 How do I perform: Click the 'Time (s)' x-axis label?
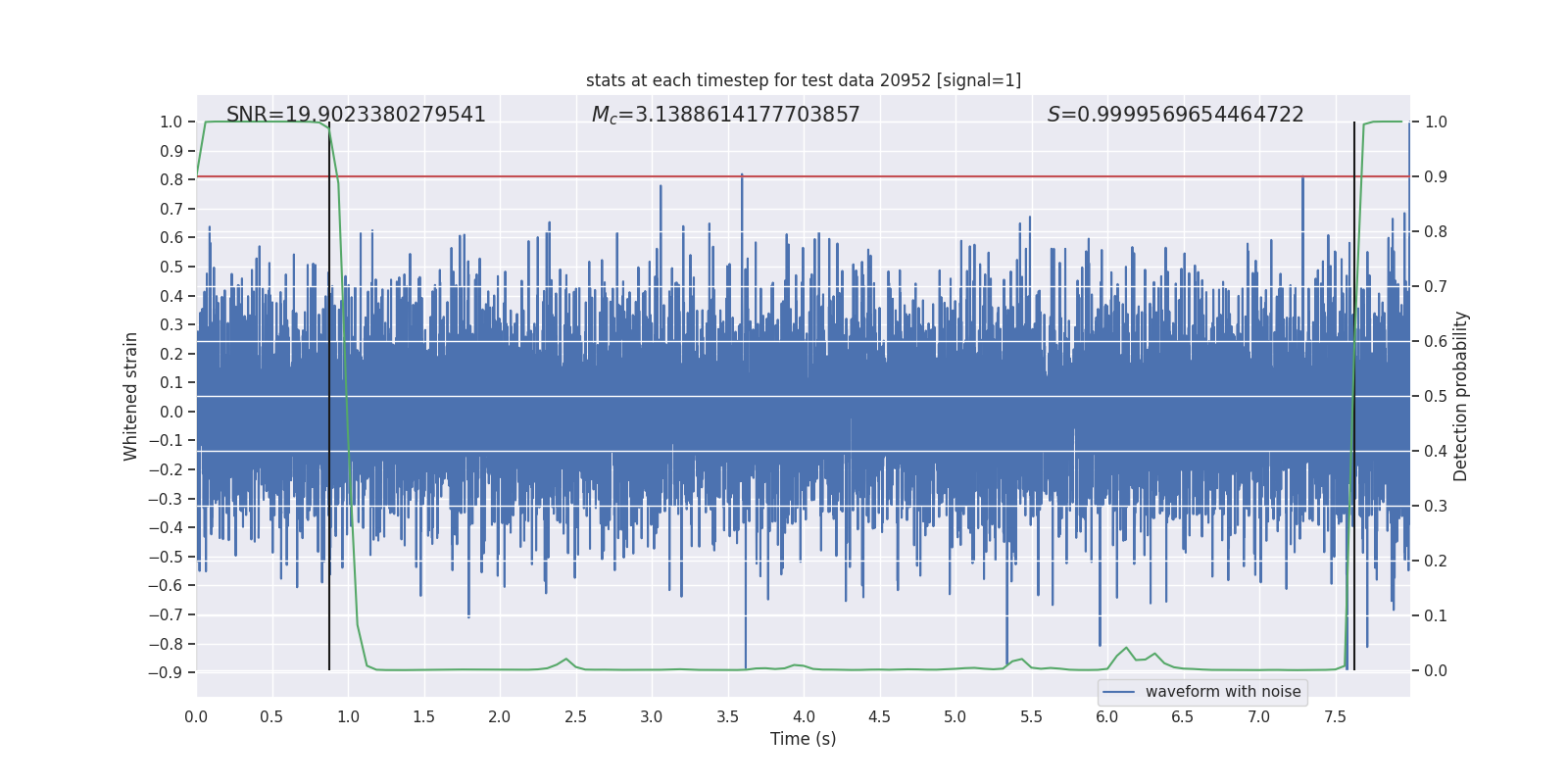click(803, 739)
